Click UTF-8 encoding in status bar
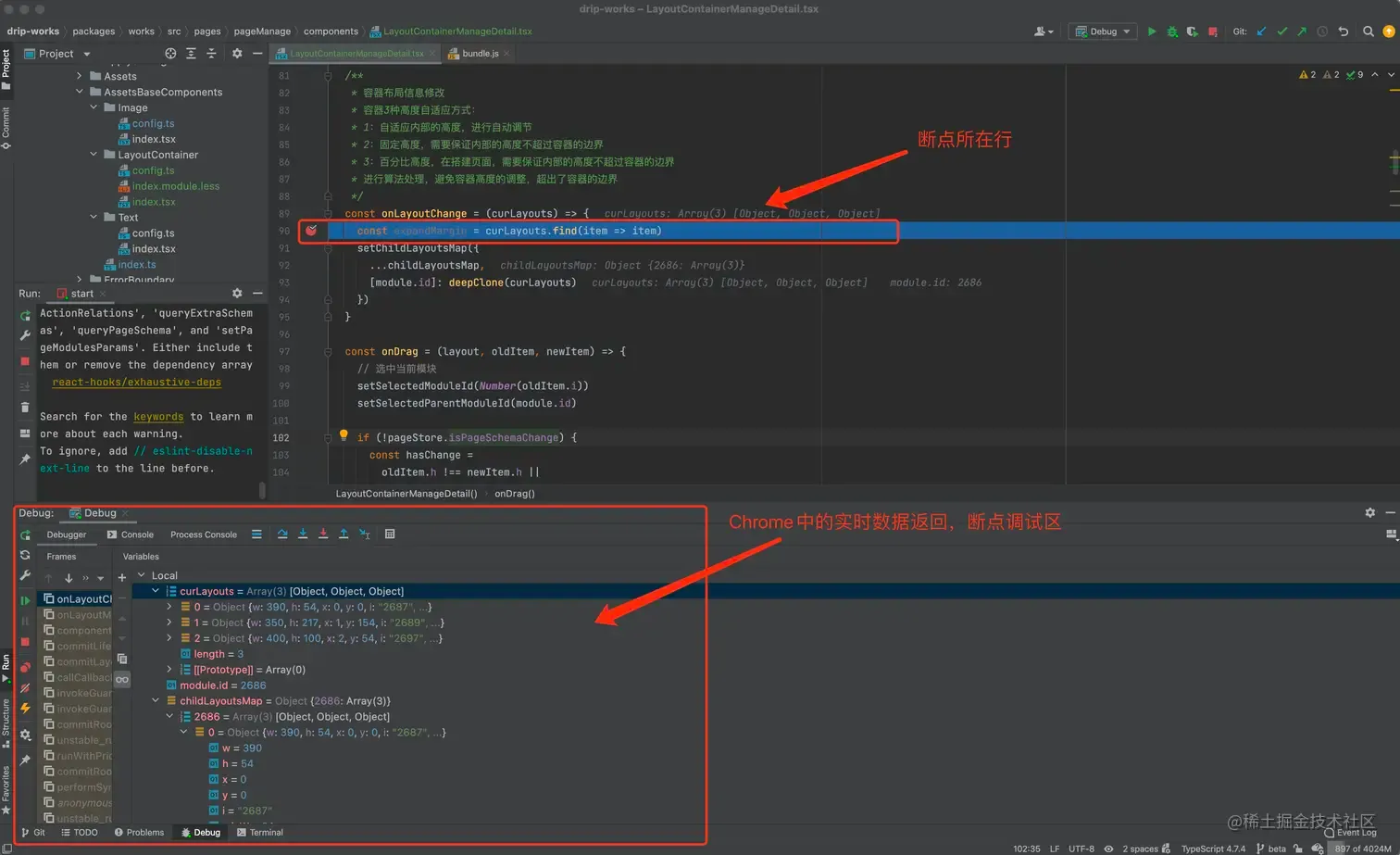This screenshot has height=855, width=1400. coord(1081,849)
